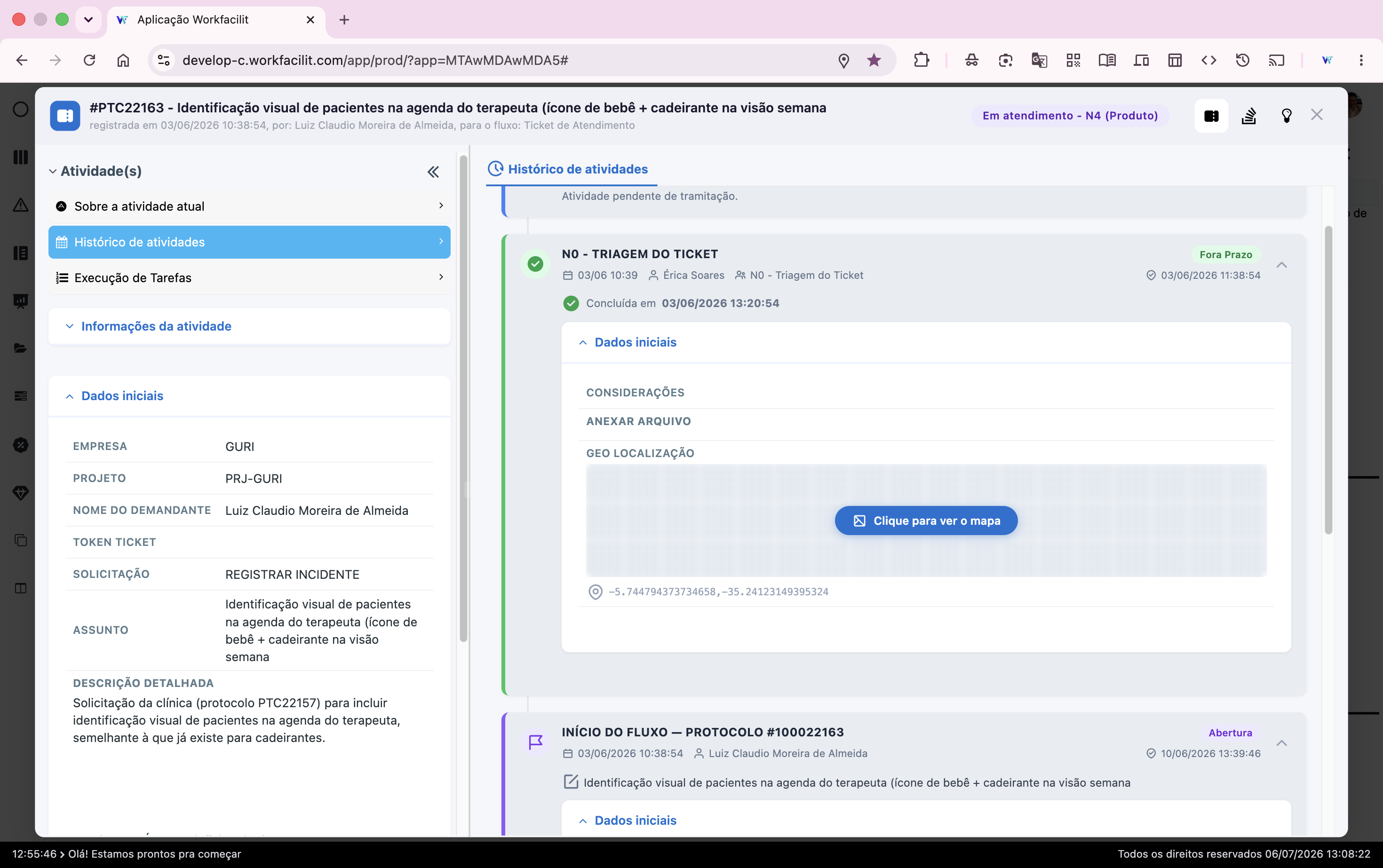Screen dimensions: 1383x868
Task: Click the REGISTRAR INCIDENTE value
Action: (x=292, y=575)
